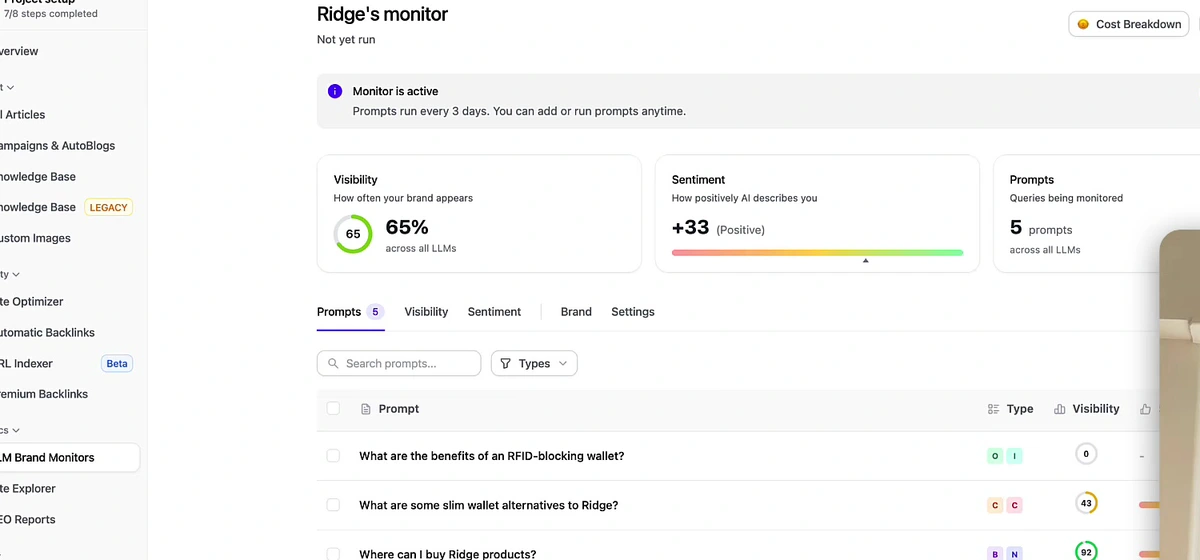The image size is (1200, 560).
Task: Sort by the Visibility column header
Action: [1096, 409]
